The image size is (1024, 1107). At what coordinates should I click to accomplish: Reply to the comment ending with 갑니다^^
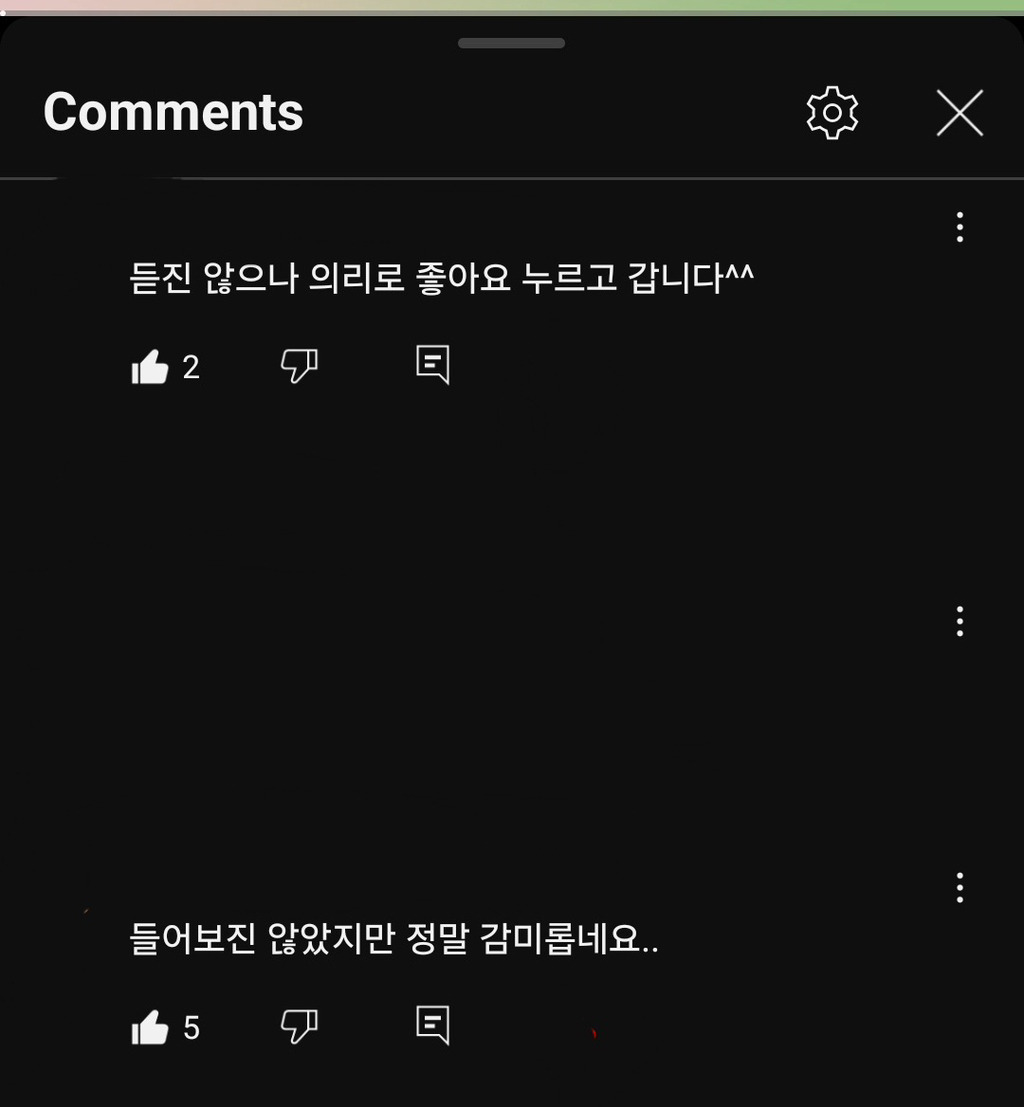(x=433, y=364)
